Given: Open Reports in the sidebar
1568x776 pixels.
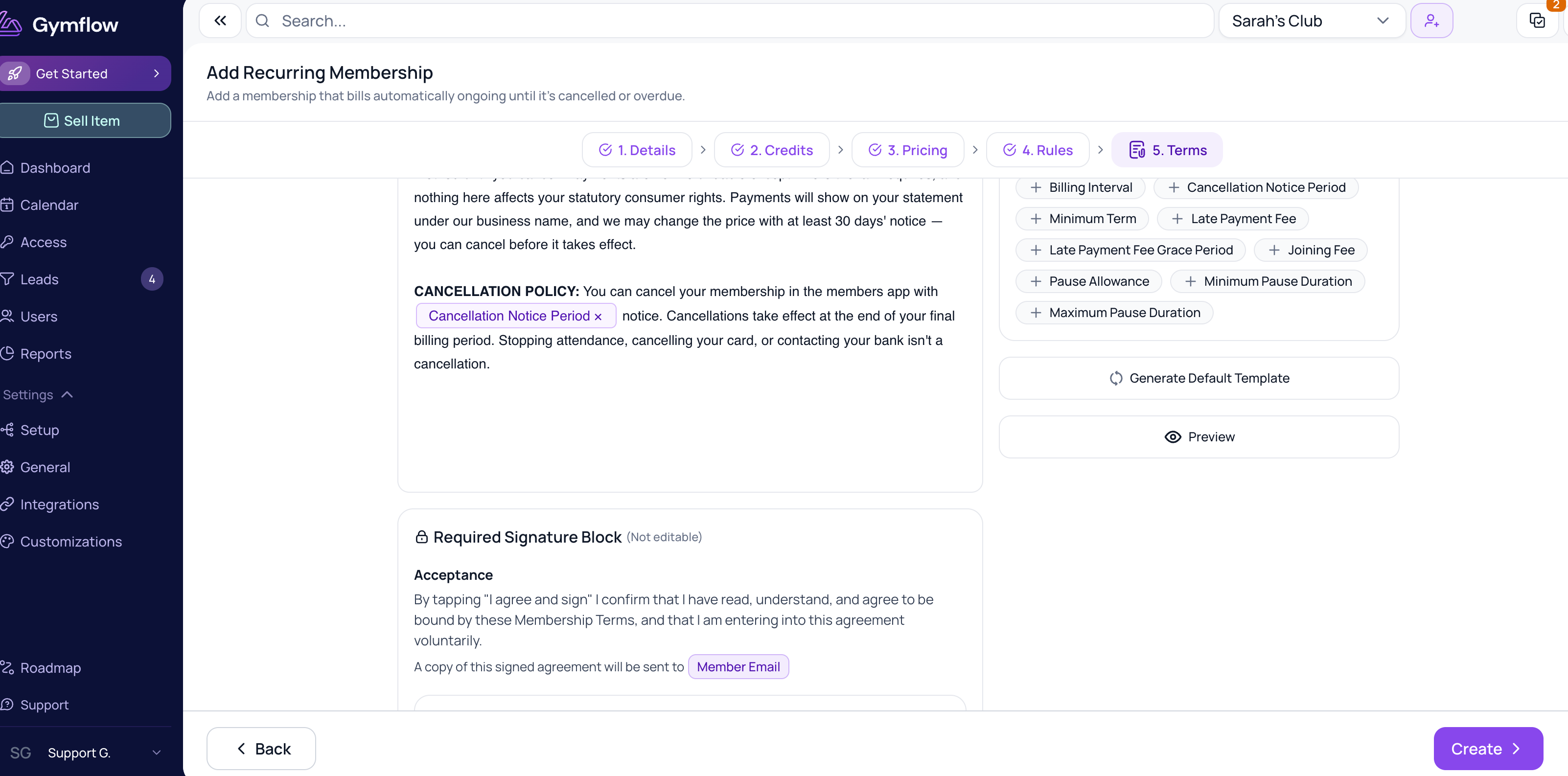Looking at the screenshot, I should point(46,354).
